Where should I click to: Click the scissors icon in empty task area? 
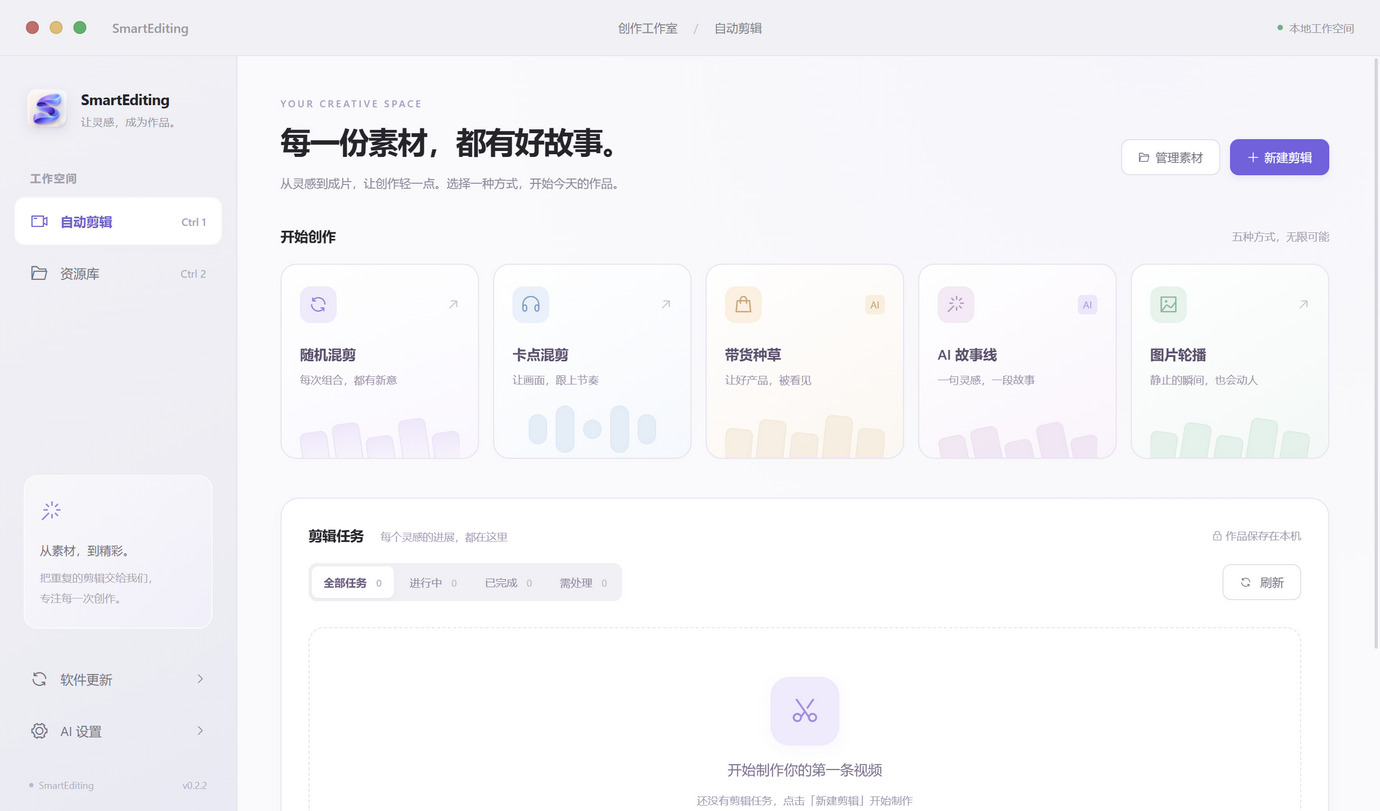[x=805, y=711]
